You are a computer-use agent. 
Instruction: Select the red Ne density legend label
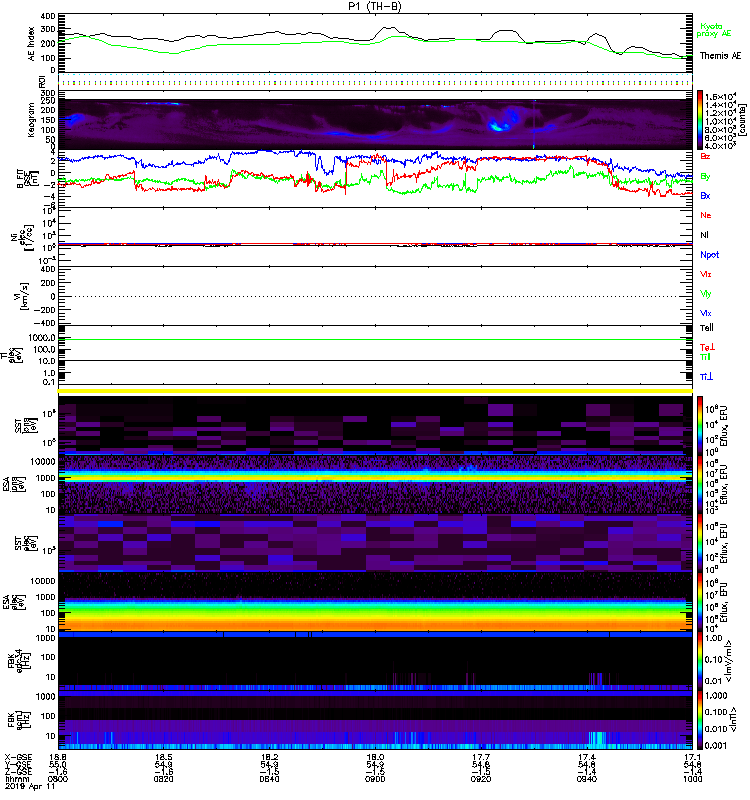(706, 215)
